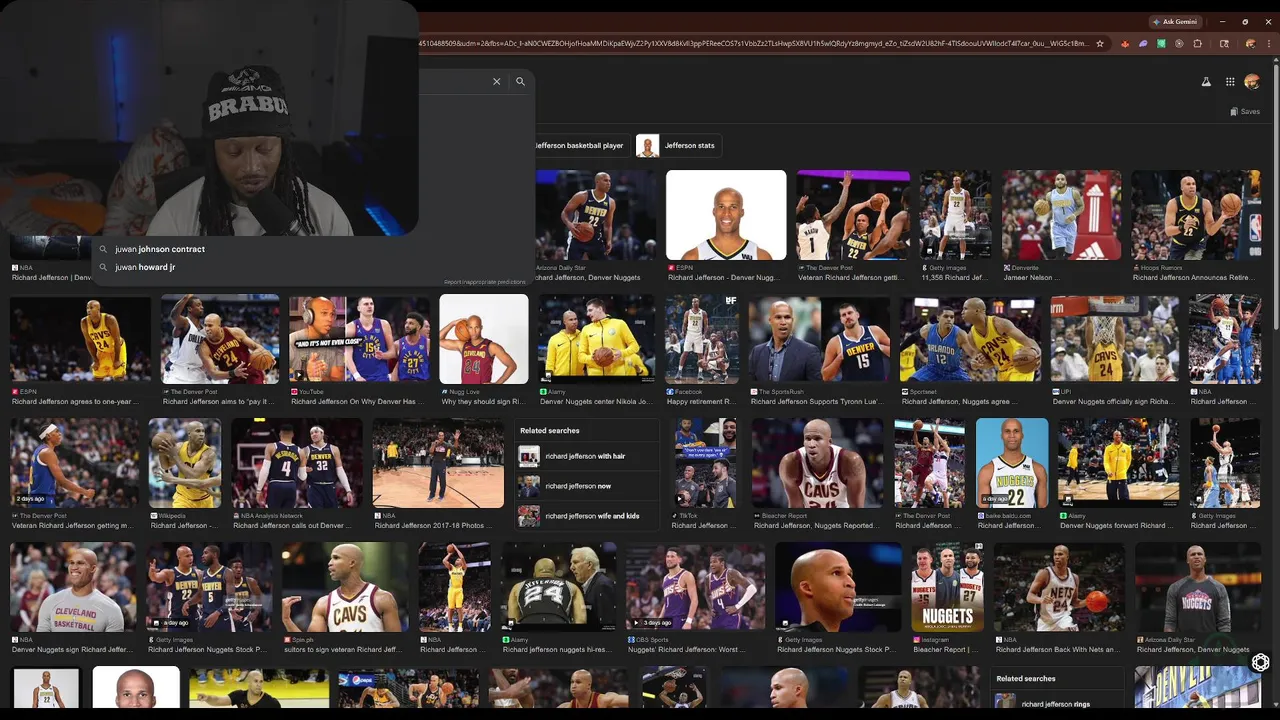Open related search 'richard jefferson rings'
This screenshot has width=1280, height=720.
(1058, 703)
